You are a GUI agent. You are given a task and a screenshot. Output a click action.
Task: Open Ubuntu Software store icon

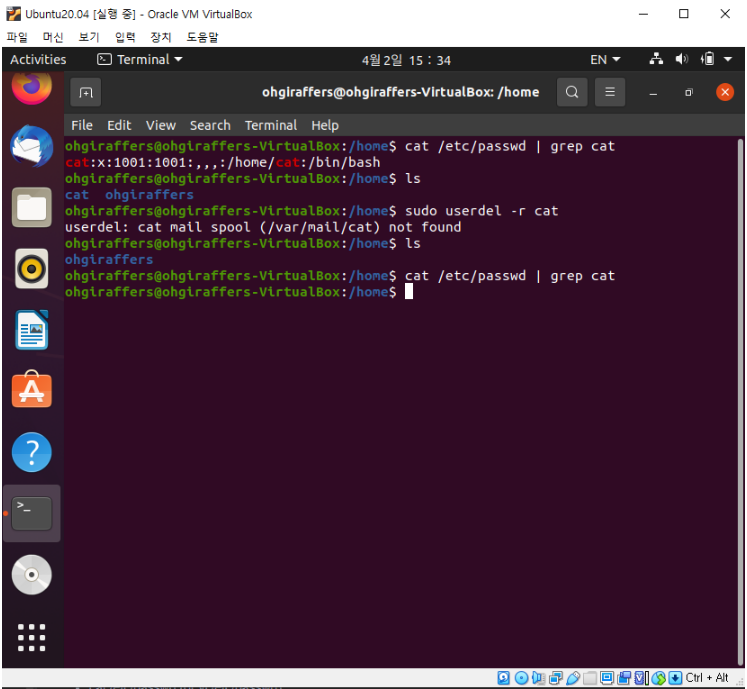tap(31, 390)
